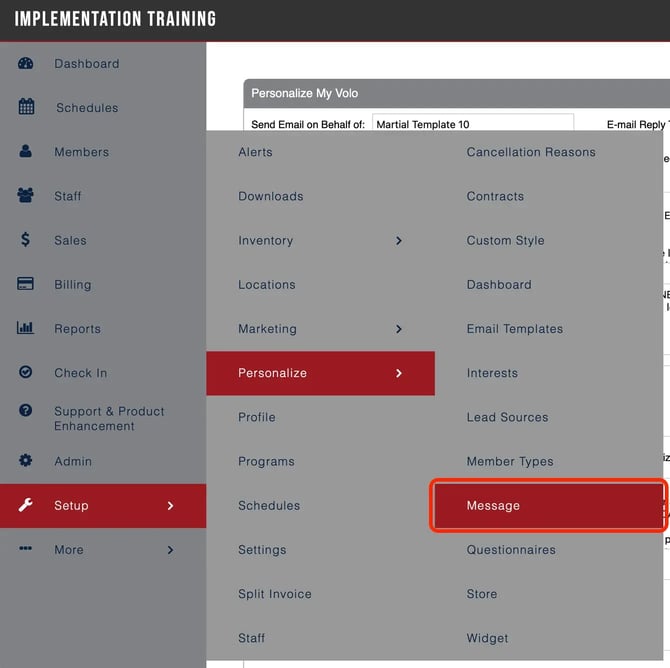Select Email Templates from Personalize menu

pyautogui.click(x=514, y=329)
